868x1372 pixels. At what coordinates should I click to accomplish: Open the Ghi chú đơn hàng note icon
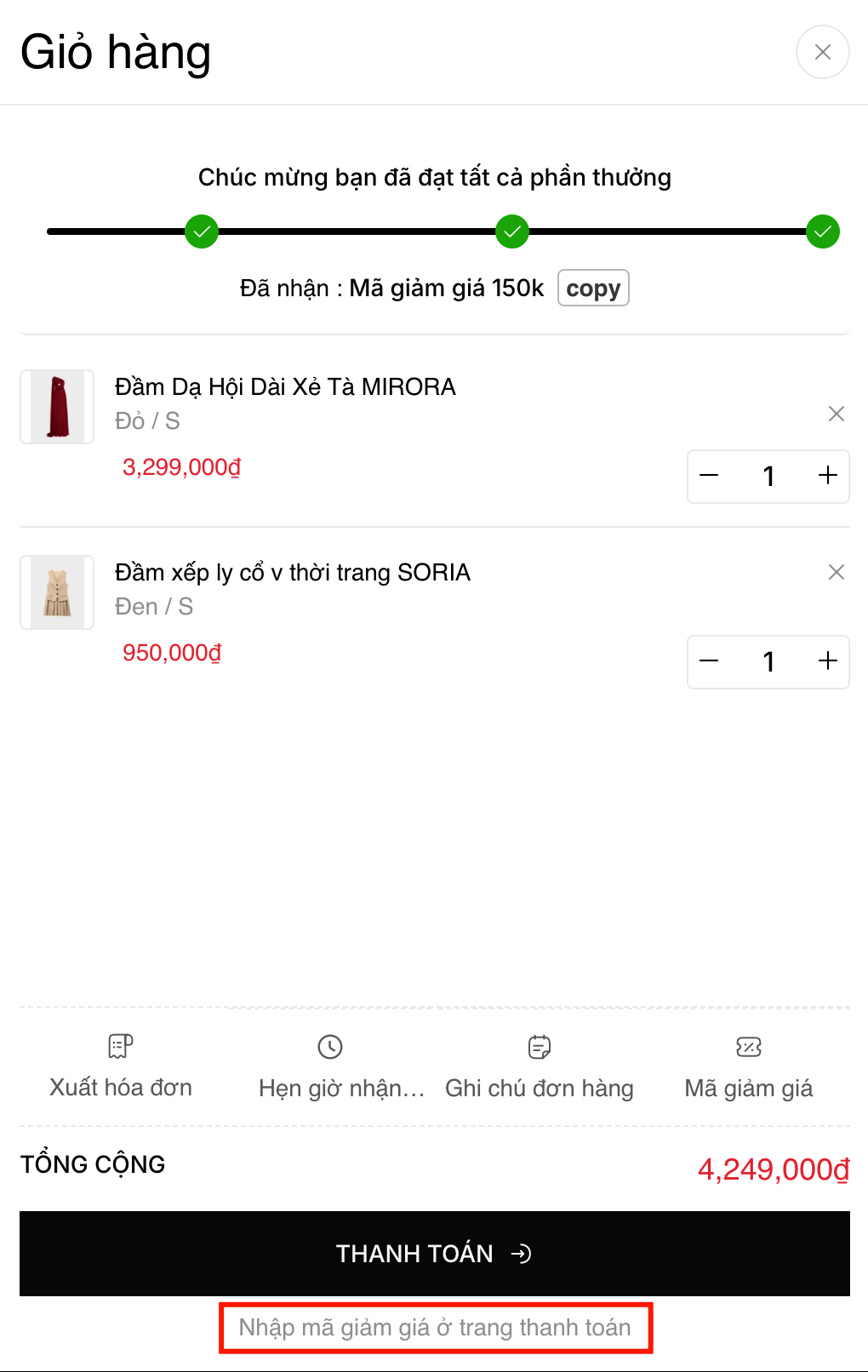540,1047
